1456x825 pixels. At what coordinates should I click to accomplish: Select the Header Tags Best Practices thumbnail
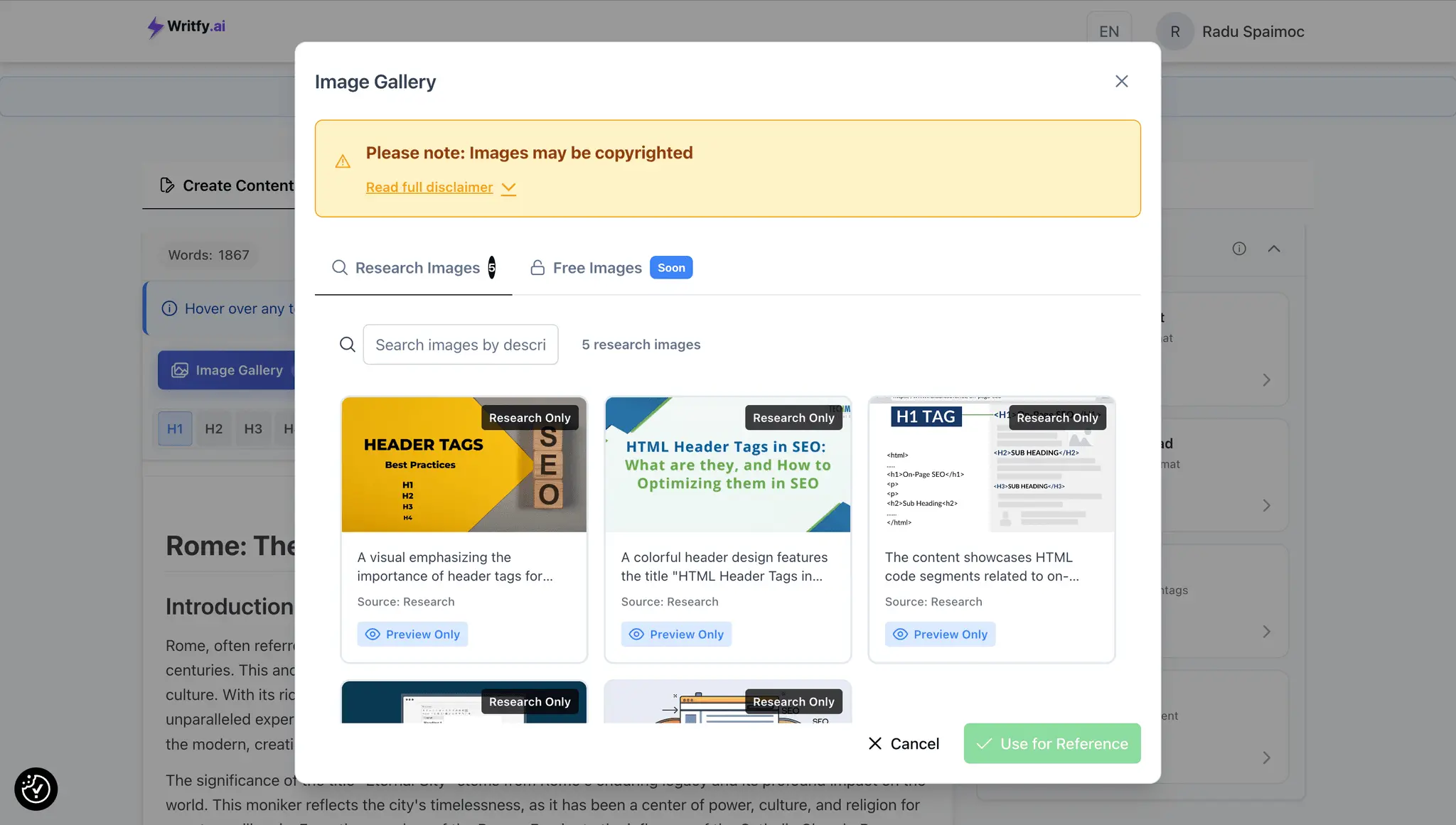pyautogui.click(x=464, y=464)
